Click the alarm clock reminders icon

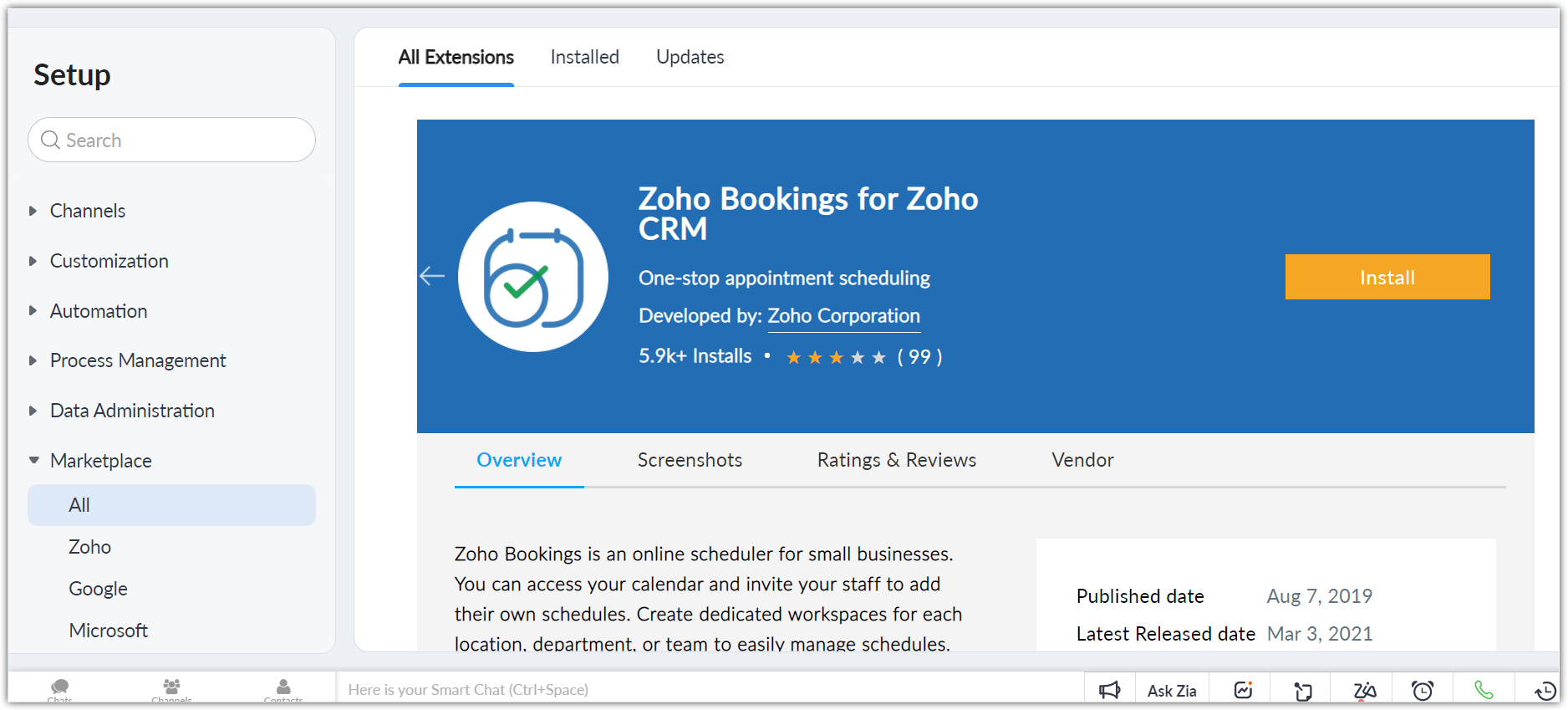[x=1422, y=690]
